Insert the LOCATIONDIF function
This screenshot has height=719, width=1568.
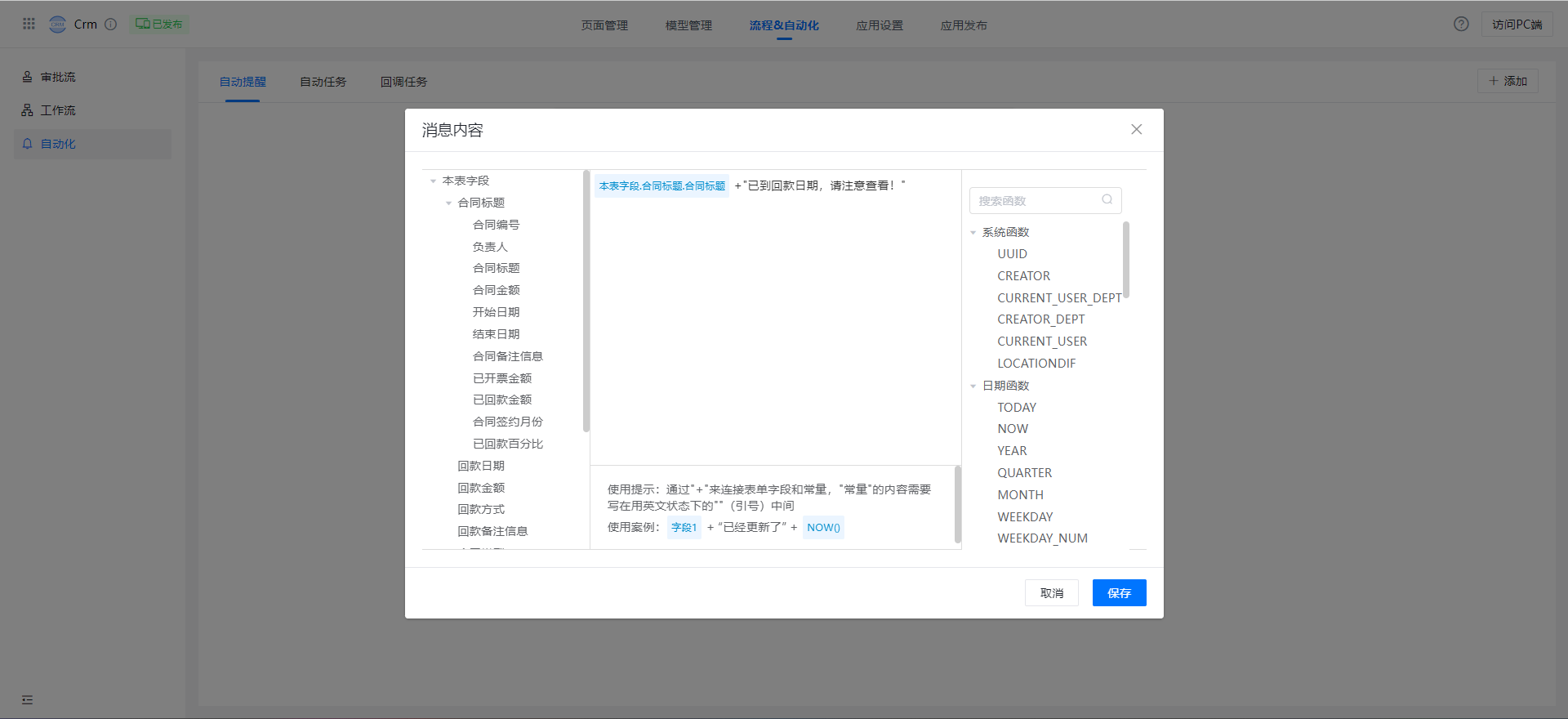click(1036, 364)
